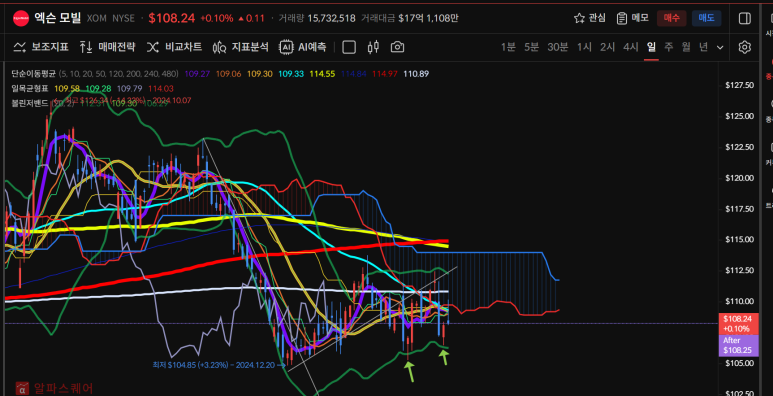Change chart type with candlestick icon
Image resolution: width=773 pixels, height=396 pixels.
coord(373,47)
